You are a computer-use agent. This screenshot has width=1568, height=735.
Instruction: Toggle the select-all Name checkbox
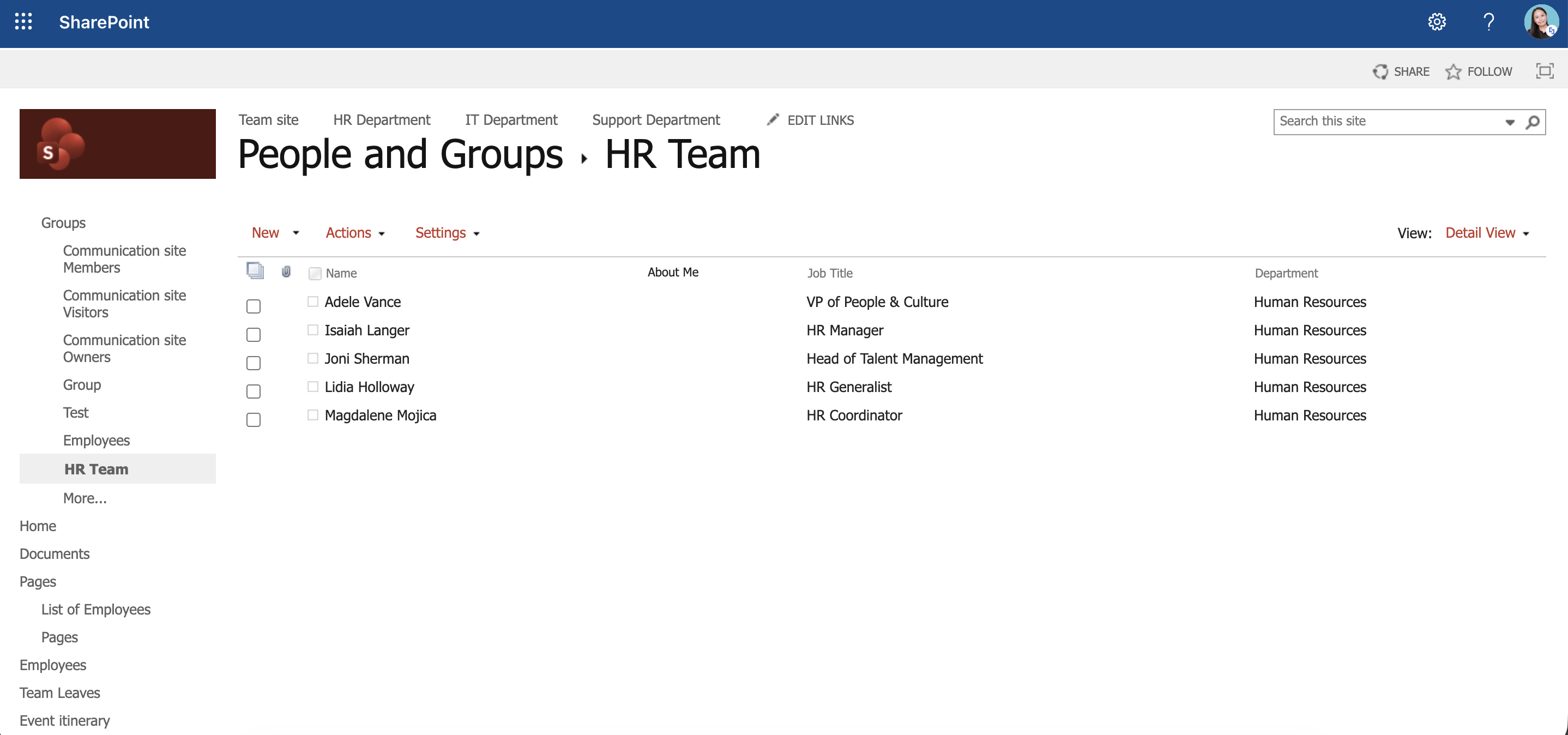[x=314, y=273]
